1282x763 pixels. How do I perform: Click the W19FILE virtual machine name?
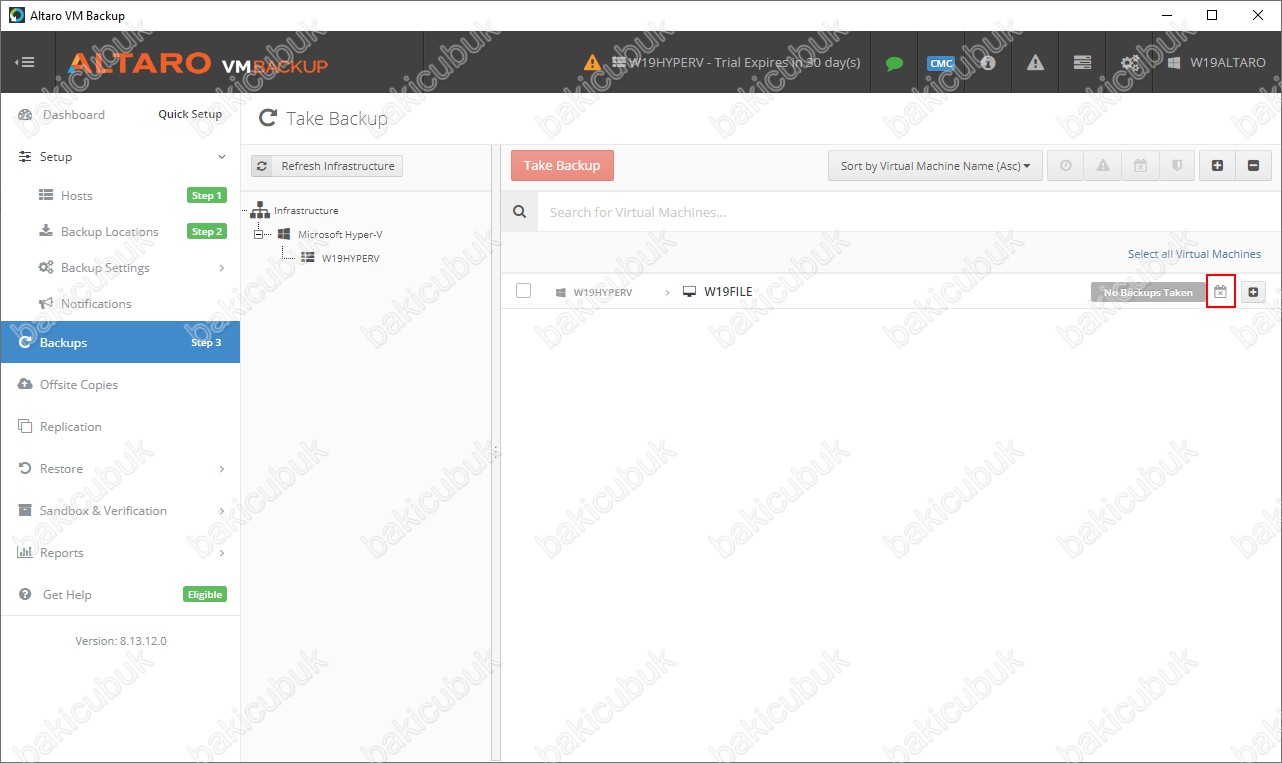(728, 292)
